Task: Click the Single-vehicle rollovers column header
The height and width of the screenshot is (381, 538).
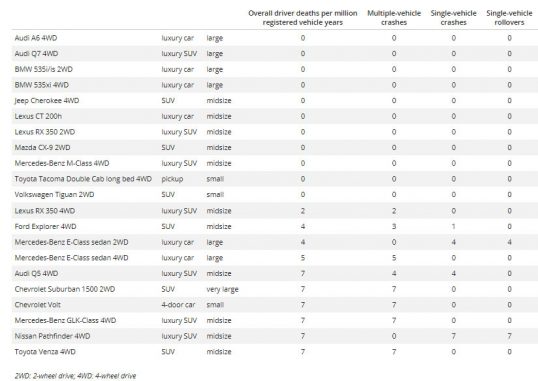Action: pos(509,18)
